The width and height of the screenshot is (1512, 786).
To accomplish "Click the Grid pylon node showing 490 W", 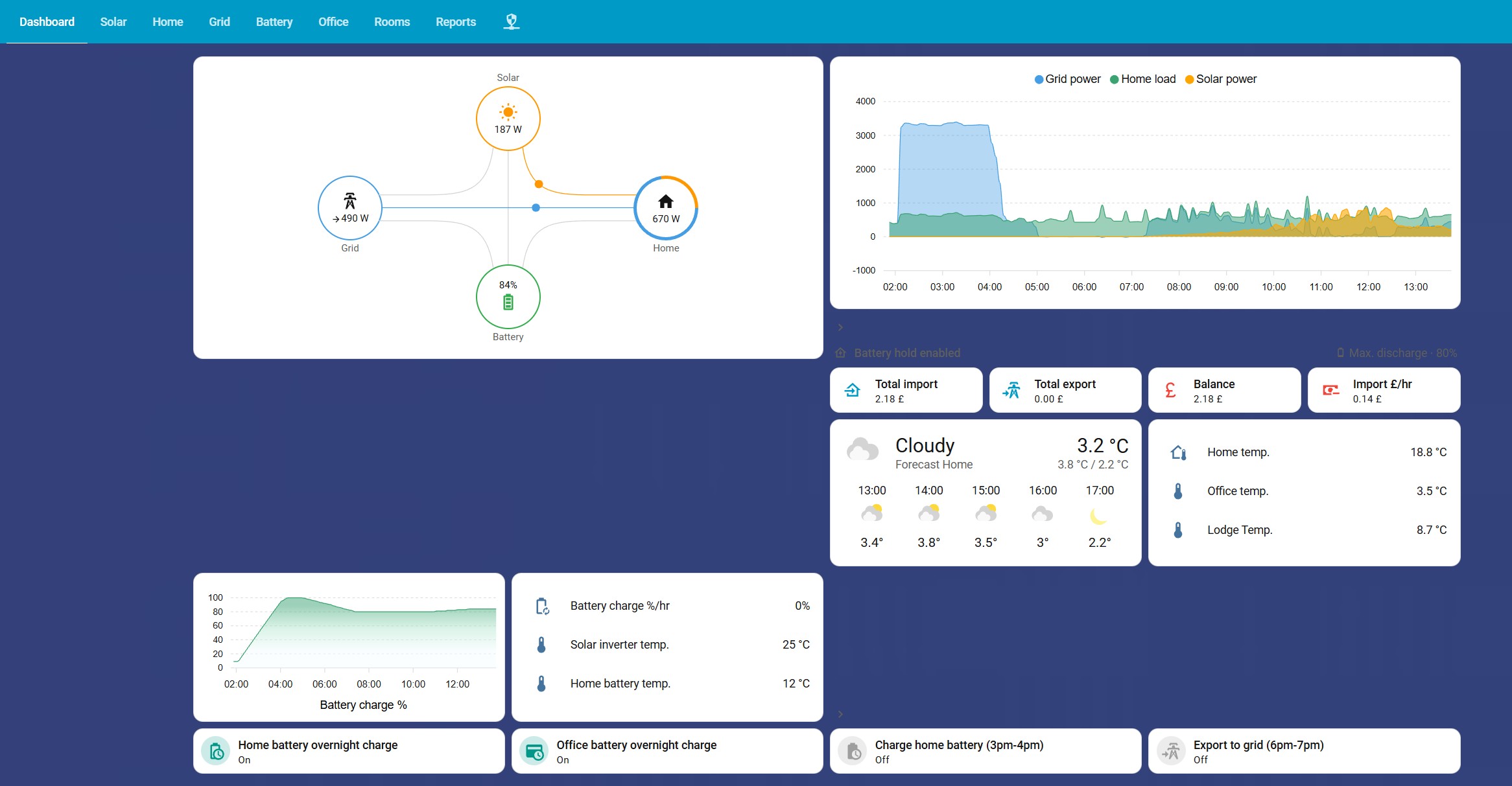I will tap(349, 208).
